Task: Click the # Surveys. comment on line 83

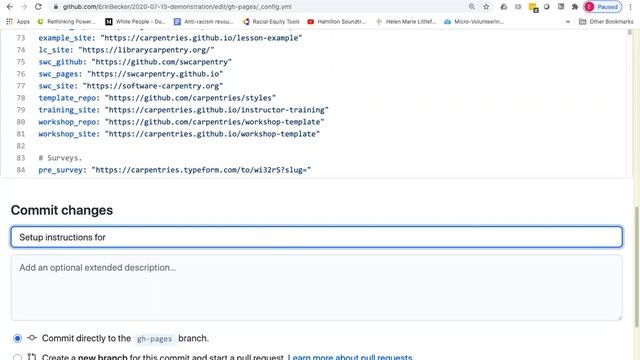Action: (60, 158)
